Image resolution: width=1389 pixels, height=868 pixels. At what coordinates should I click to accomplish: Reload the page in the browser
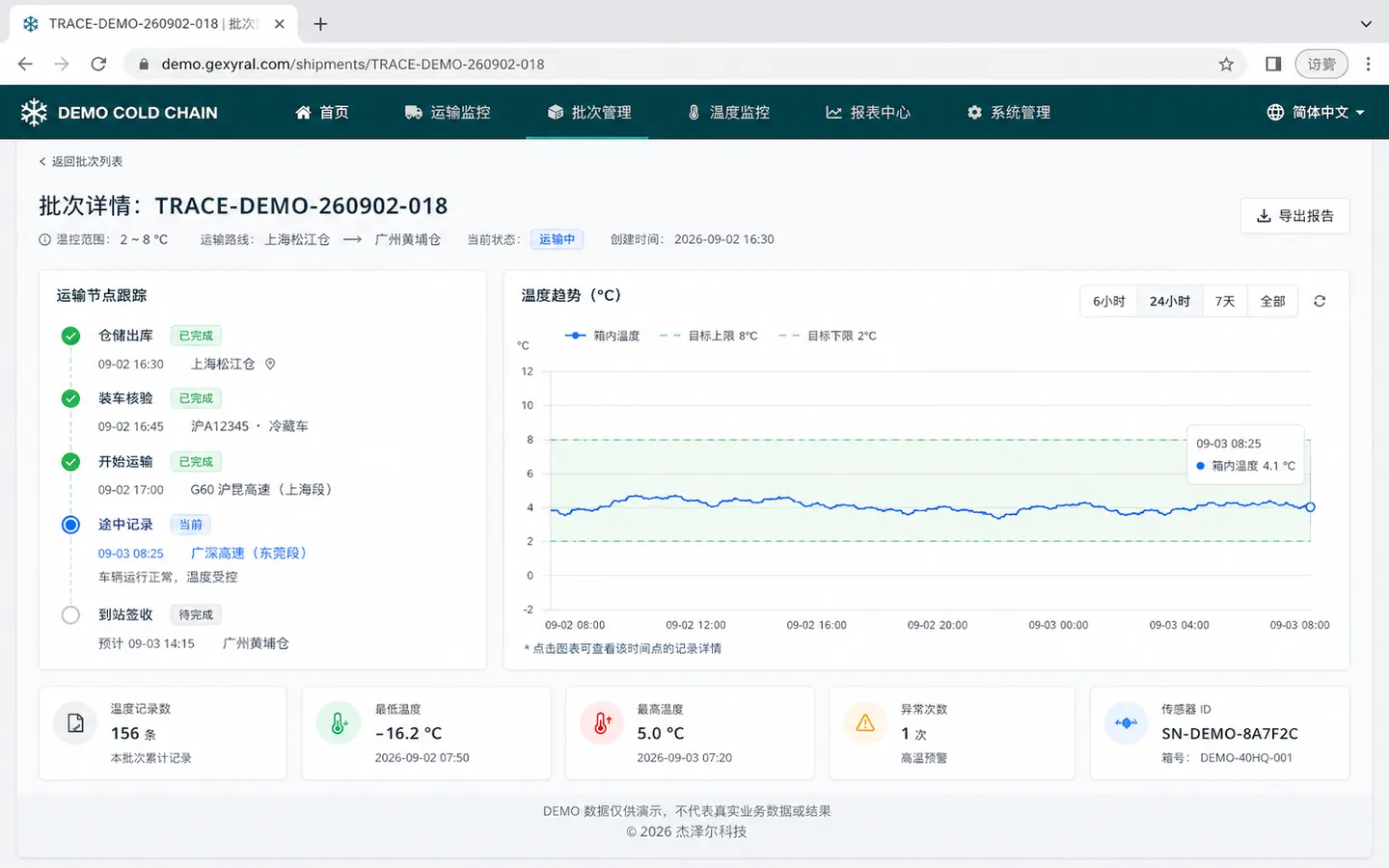pyautogui.click(x=98, y=64)
